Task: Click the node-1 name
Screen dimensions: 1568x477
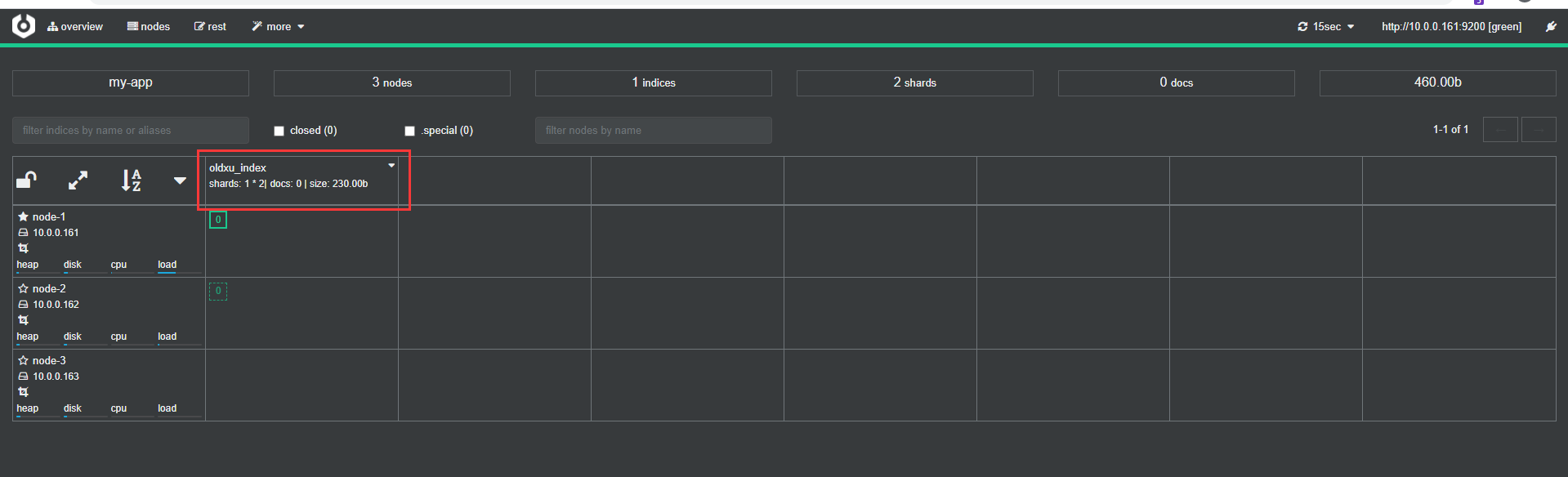Action: (x=49, y=216)
